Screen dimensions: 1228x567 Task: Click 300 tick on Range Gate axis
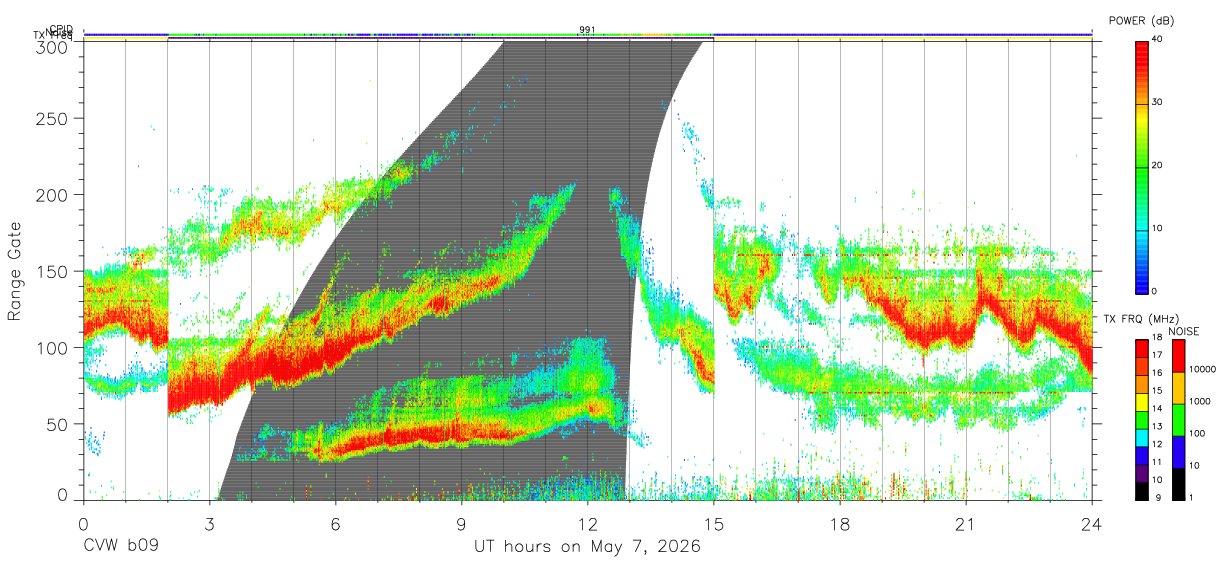click(x=54, y=47)
